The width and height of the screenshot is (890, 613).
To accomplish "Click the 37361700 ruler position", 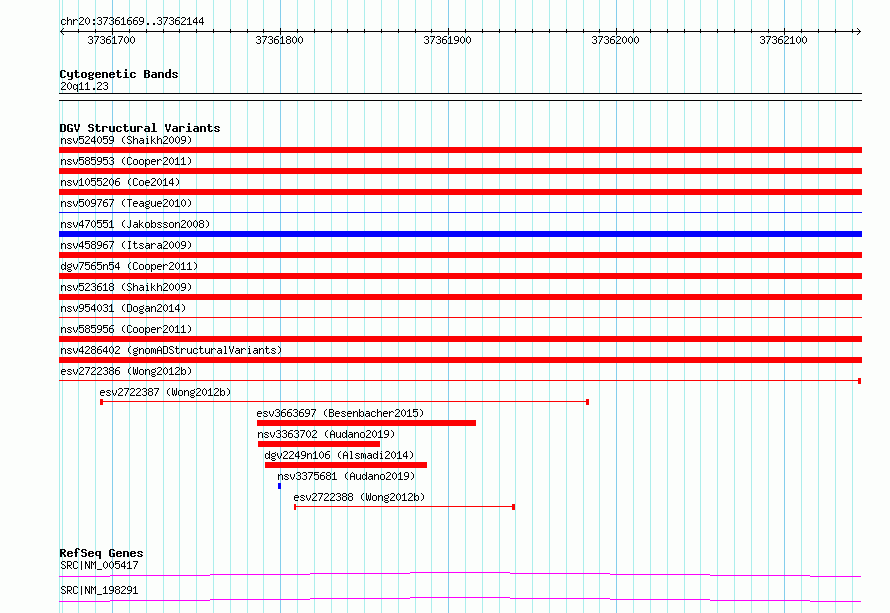I will (x=112, y=40).
